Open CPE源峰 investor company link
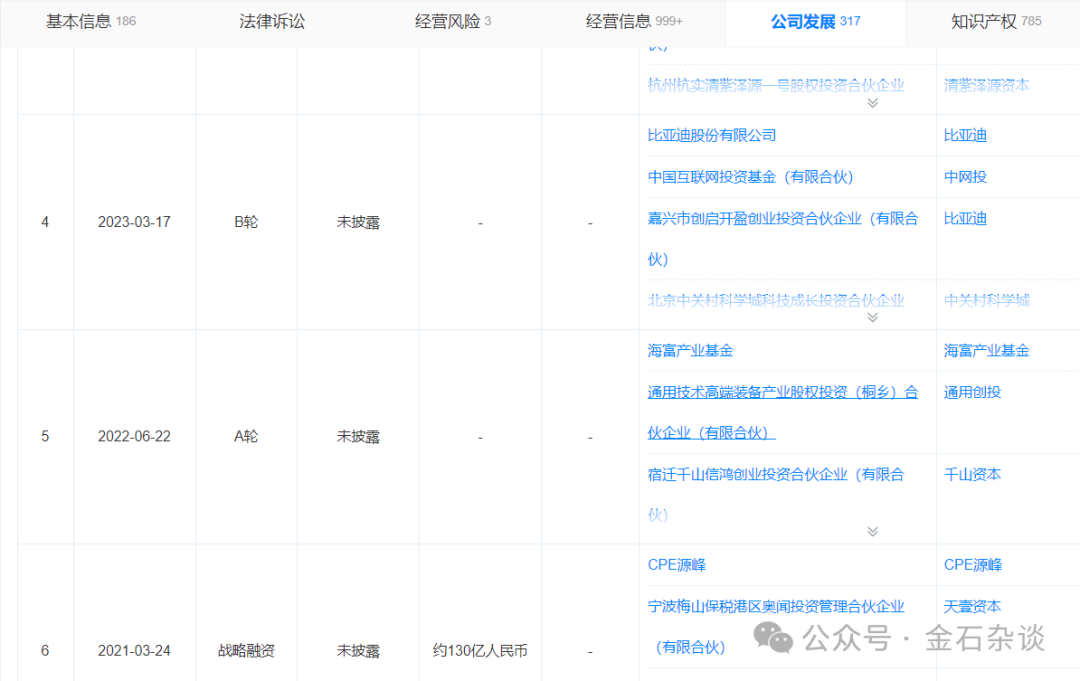Viewport: 1080px width, 681px height. tap(677, 565)
